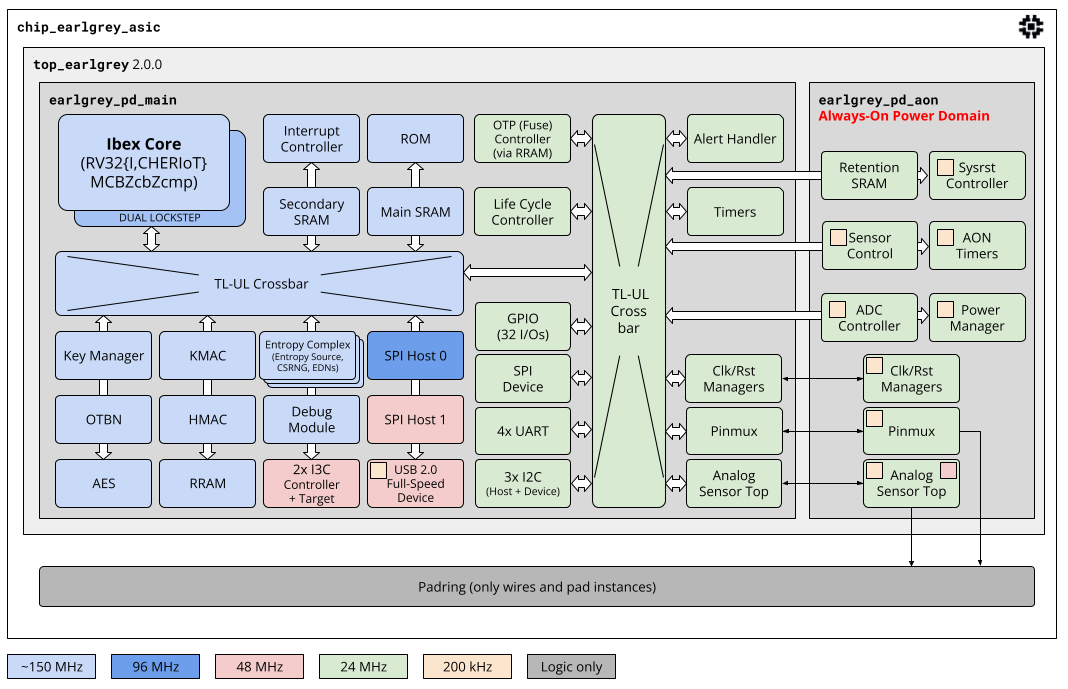Click the 24 MHz legend swatch
The height and width of the screenshot is (689, 1068).
[x=363, y=667]
